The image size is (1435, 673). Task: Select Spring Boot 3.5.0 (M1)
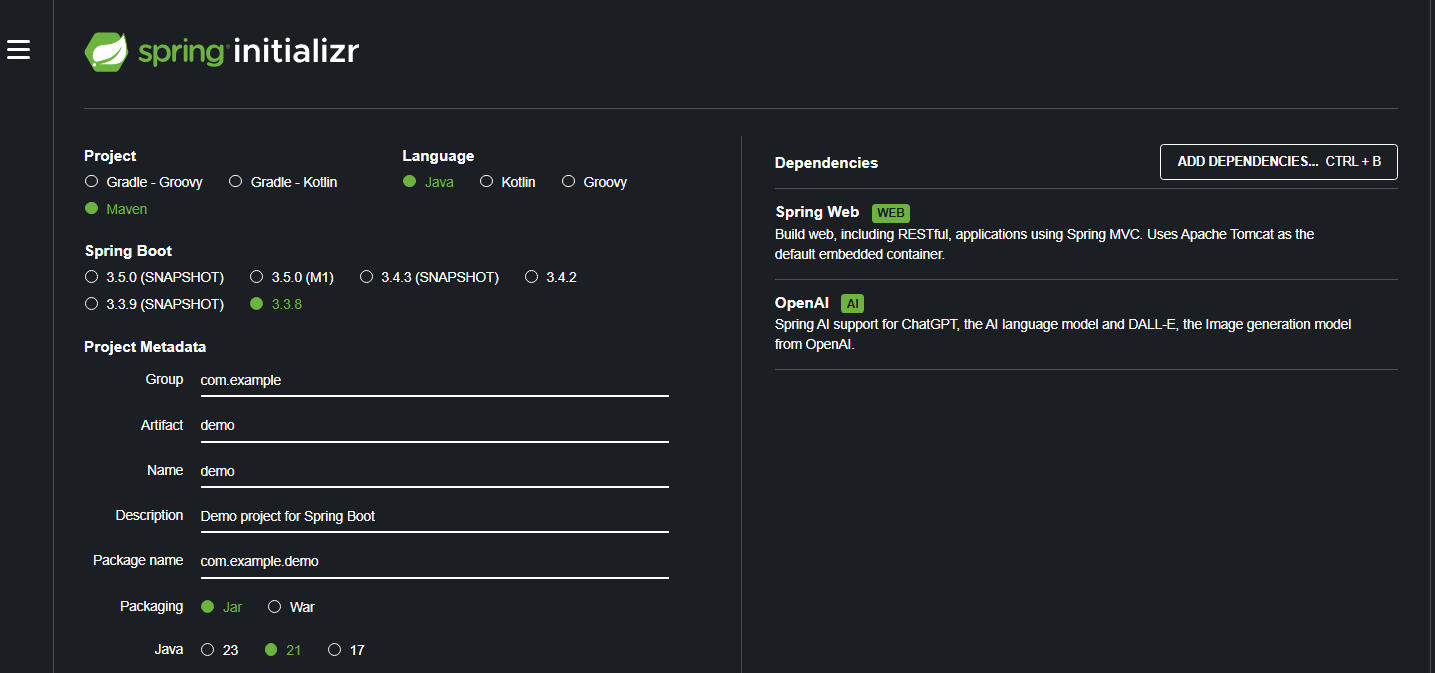click(x=257, y=277)
